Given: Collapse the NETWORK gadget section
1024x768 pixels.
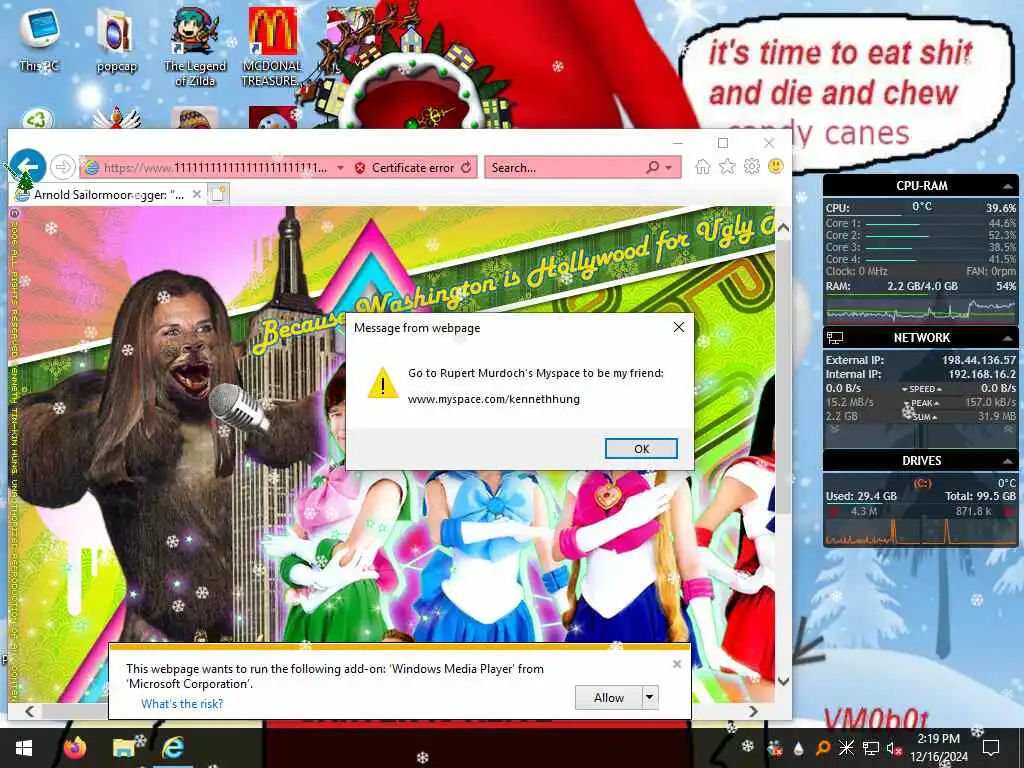Looking at the screenshot, I should click(x=1008, y=338).
